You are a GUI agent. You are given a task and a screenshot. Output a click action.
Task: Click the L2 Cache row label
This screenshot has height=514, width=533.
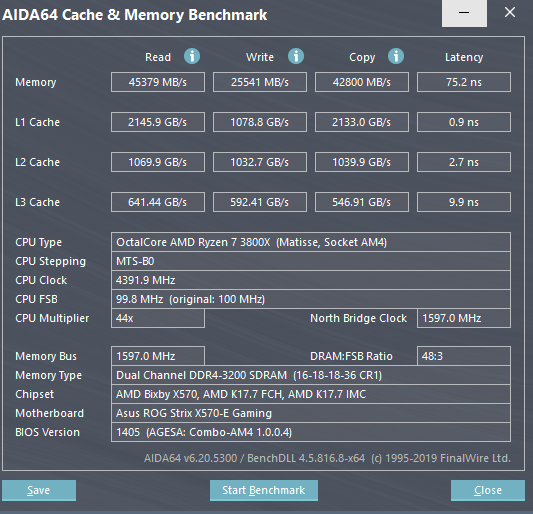click(x=37, y=162)
